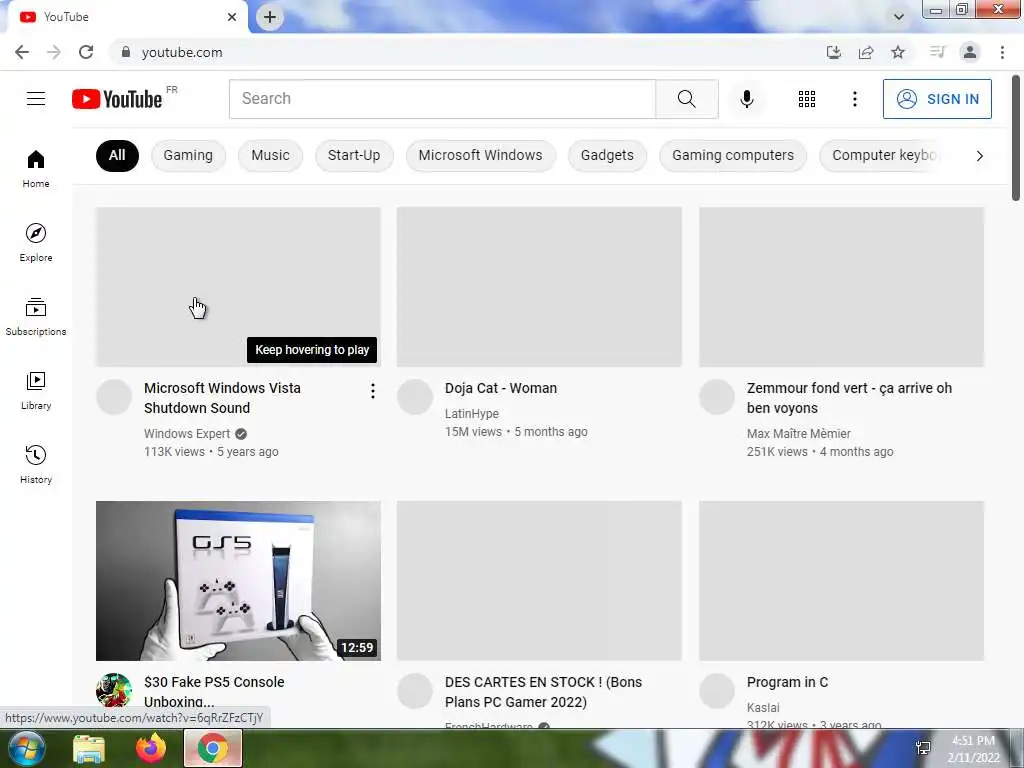Open network icon in system tray
Image resolution: width=1024 pixels, height=768 pixels.
click(x=923, y=748)
